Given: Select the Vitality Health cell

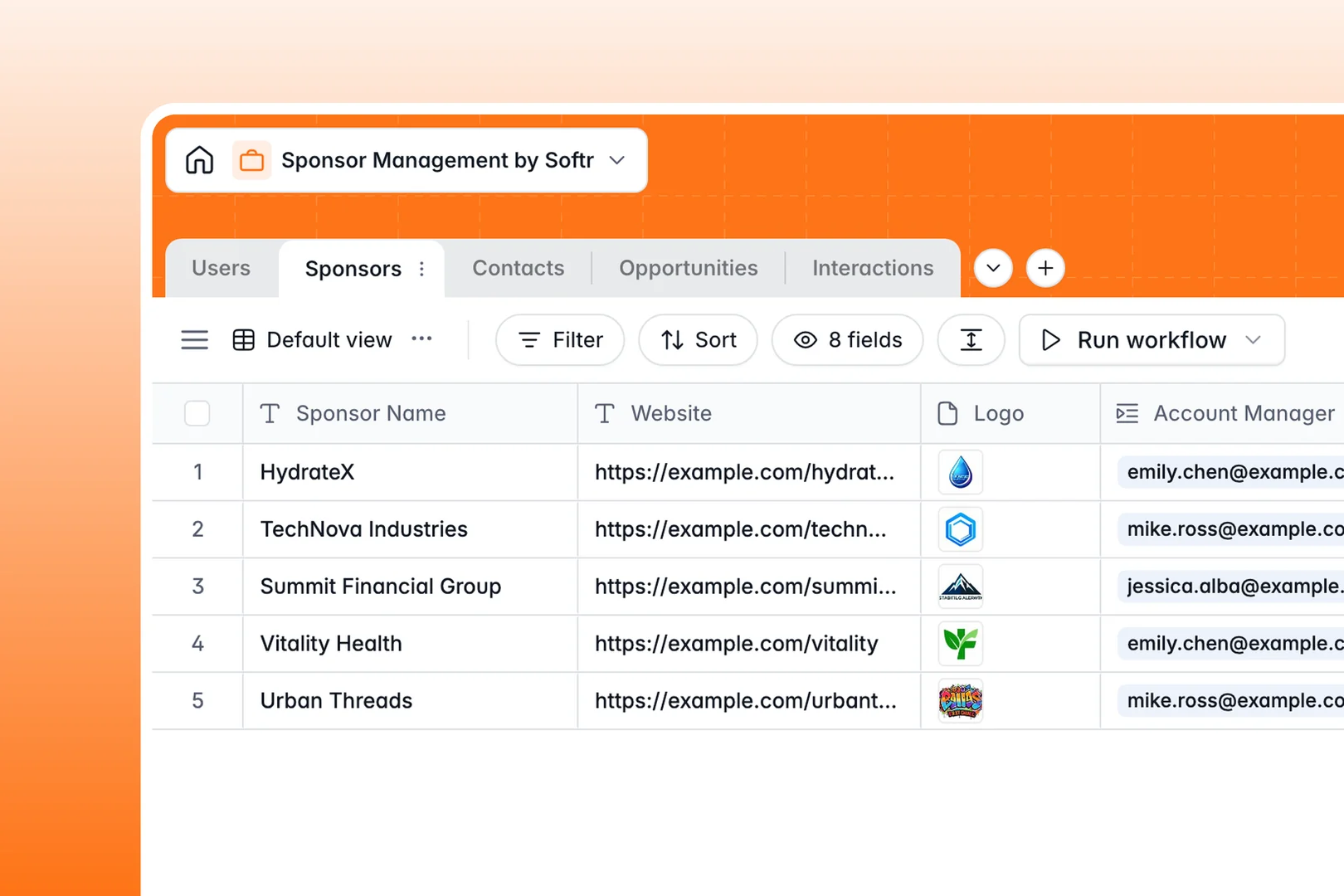Looking at the screenshot, I should pos(410,644).
